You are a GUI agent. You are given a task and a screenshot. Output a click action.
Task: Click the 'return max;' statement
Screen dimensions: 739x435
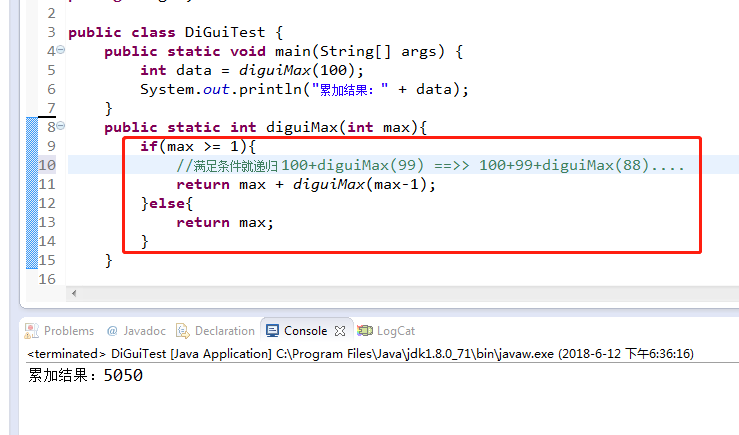[x=225, y=222]
